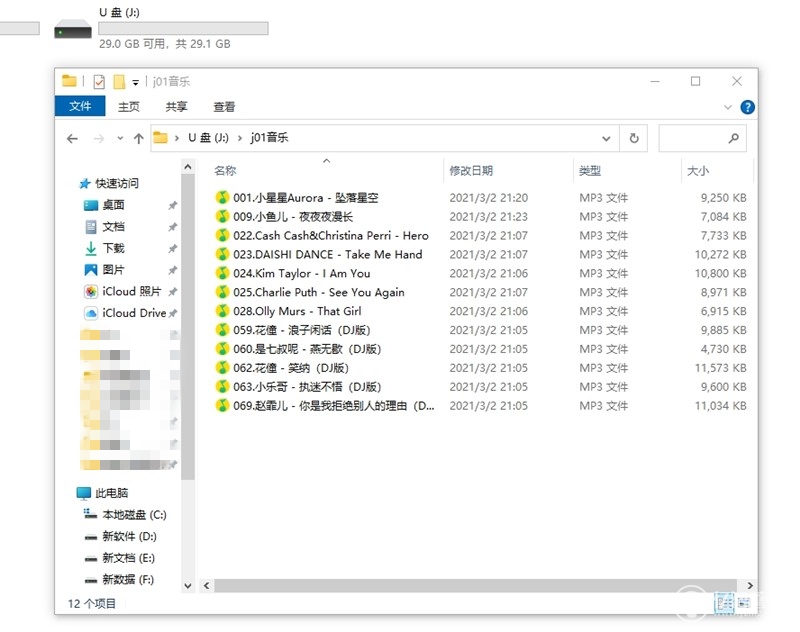Switch to the 主页 ribbon tab
800x632 pixels.
[129, 107]
